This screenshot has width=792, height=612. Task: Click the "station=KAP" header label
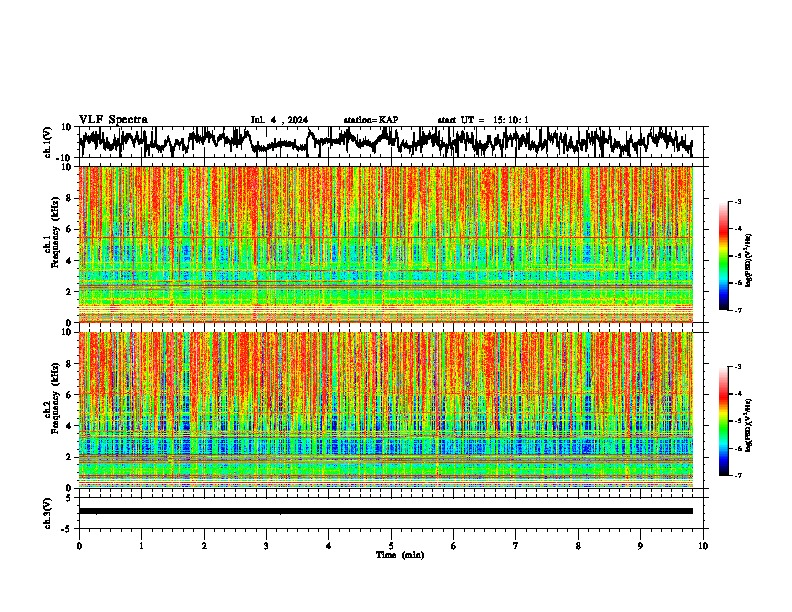click(x=370, y=120)
